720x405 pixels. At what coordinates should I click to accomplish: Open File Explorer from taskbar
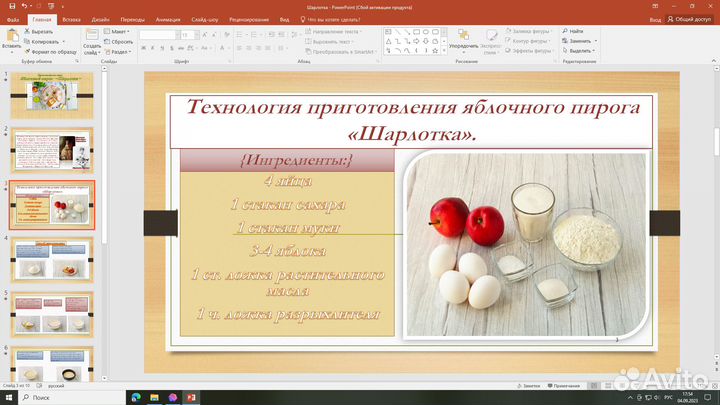pos(154,397)
